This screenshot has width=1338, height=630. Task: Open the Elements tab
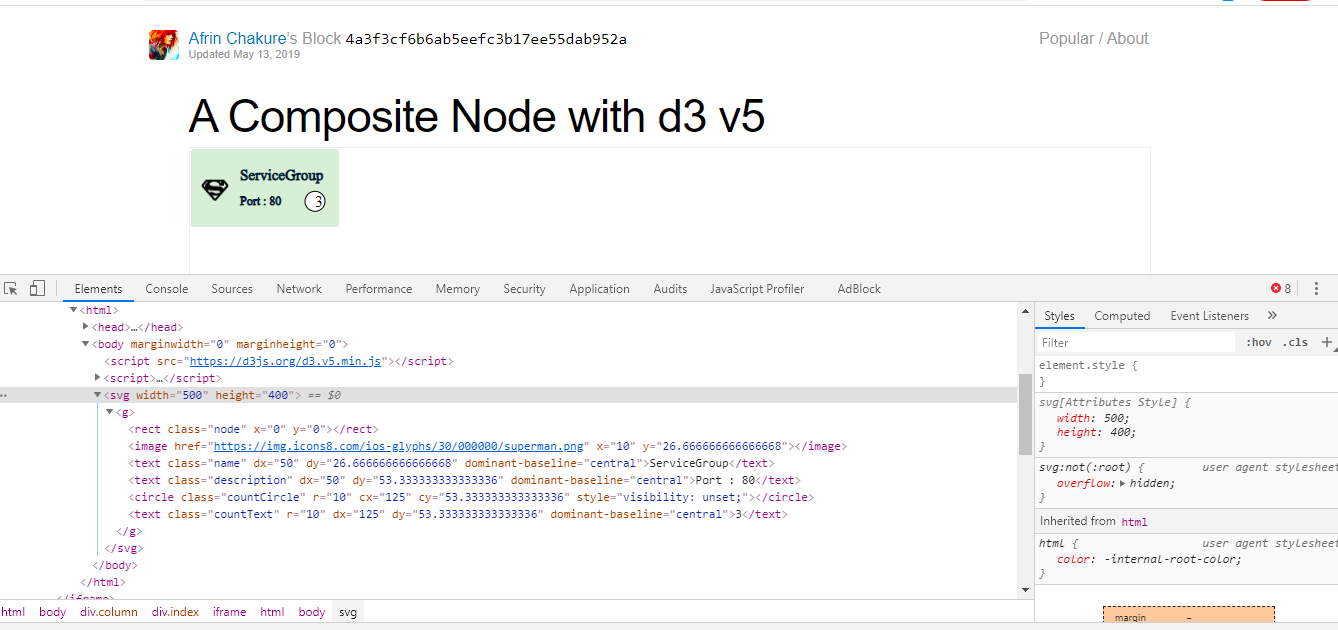pos(98,288)
